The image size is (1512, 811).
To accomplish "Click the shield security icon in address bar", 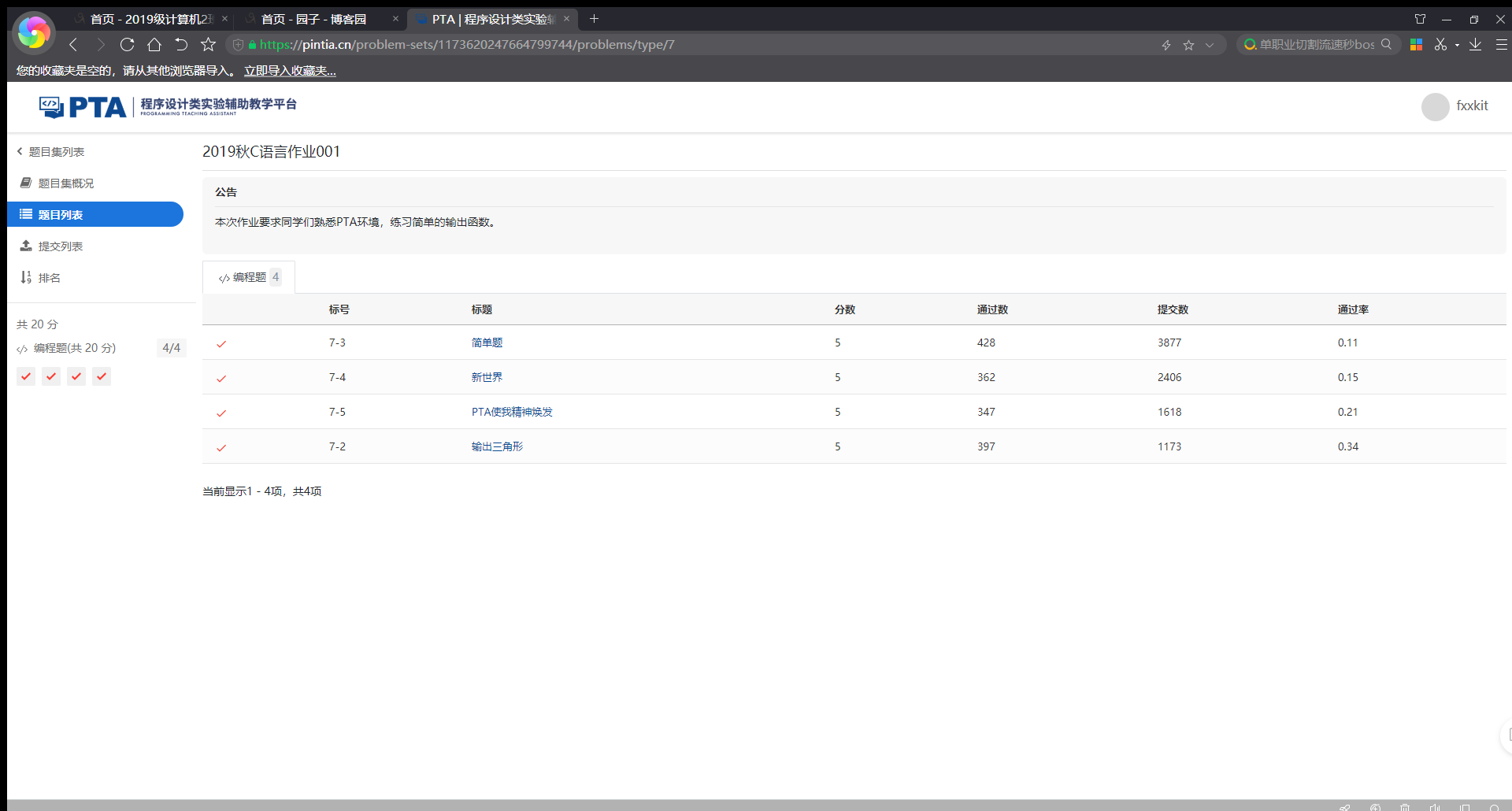I will (238, 45).
